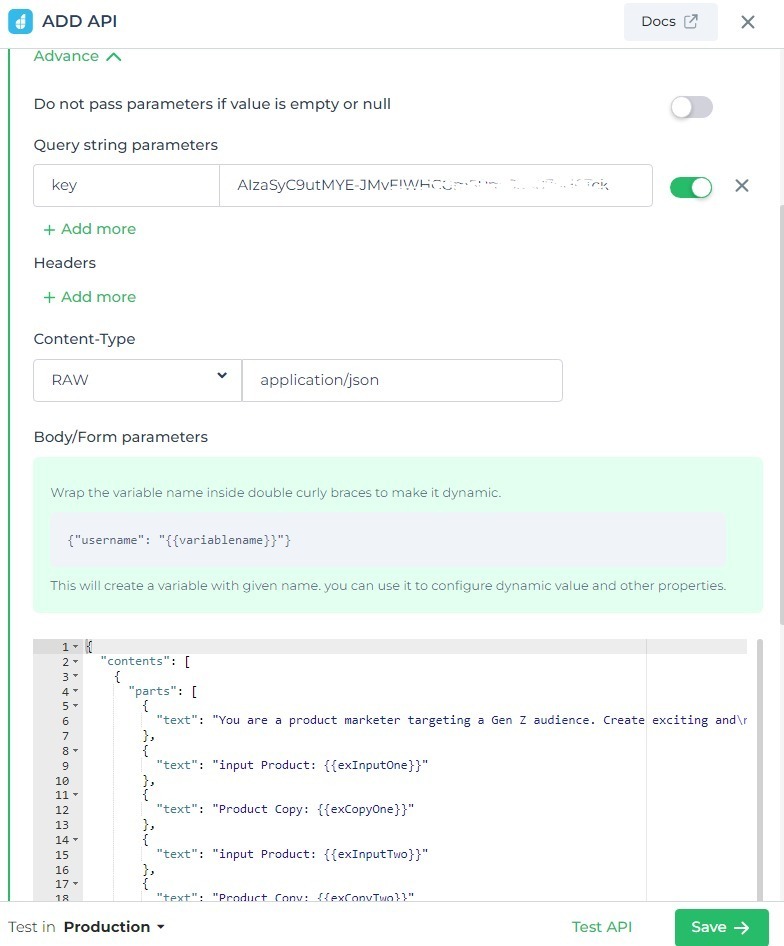Collapse the code fold arrow on line 5
The height and width of the screenshot is (946, 784).
pyautogui.click(x=73, y=705)
